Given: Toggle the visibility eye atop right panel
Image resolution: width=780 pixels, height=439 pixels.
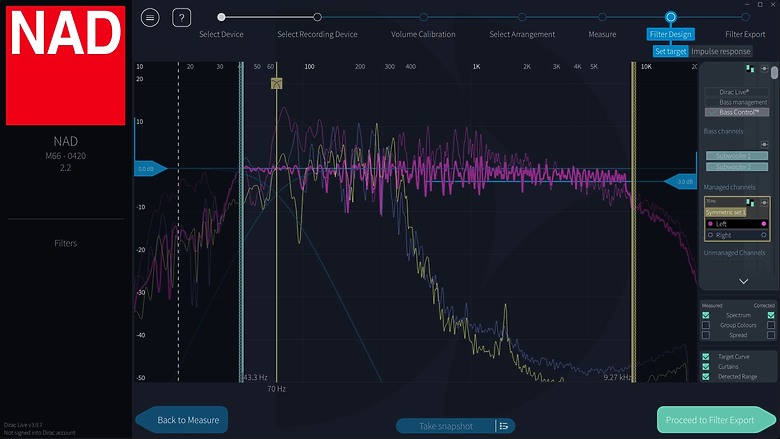Looking at the screenshot, I should point(765,69).
